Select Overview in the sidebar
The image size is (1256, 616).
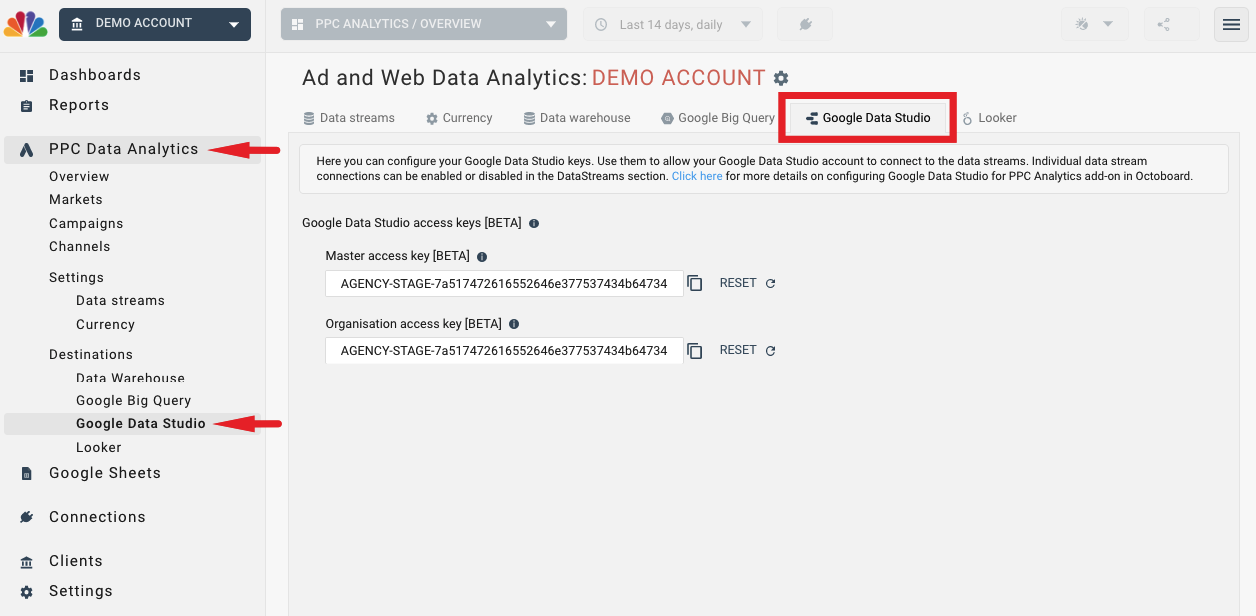click(79, 176)
